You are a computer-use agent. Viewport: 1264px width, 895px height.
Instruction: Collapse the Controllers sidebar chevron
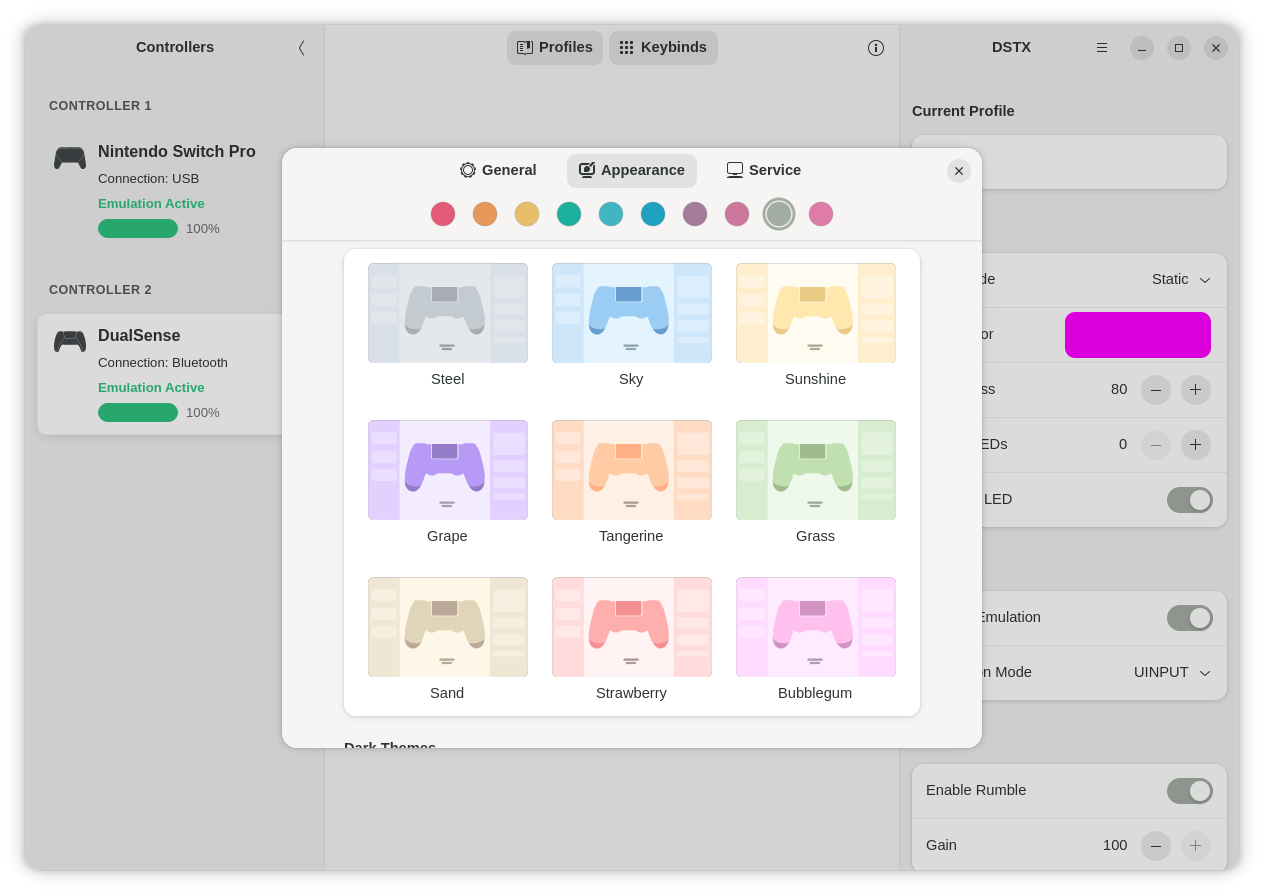(301, 48)
